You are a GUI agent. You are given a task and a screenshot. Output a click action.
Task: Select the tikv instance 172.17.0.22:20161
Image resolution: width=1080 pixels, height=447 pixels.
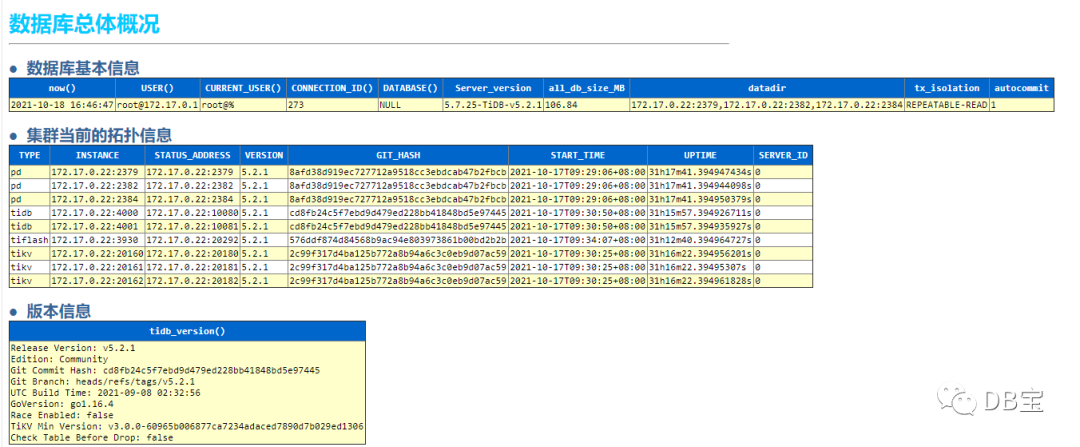click(x=97, y=267)
